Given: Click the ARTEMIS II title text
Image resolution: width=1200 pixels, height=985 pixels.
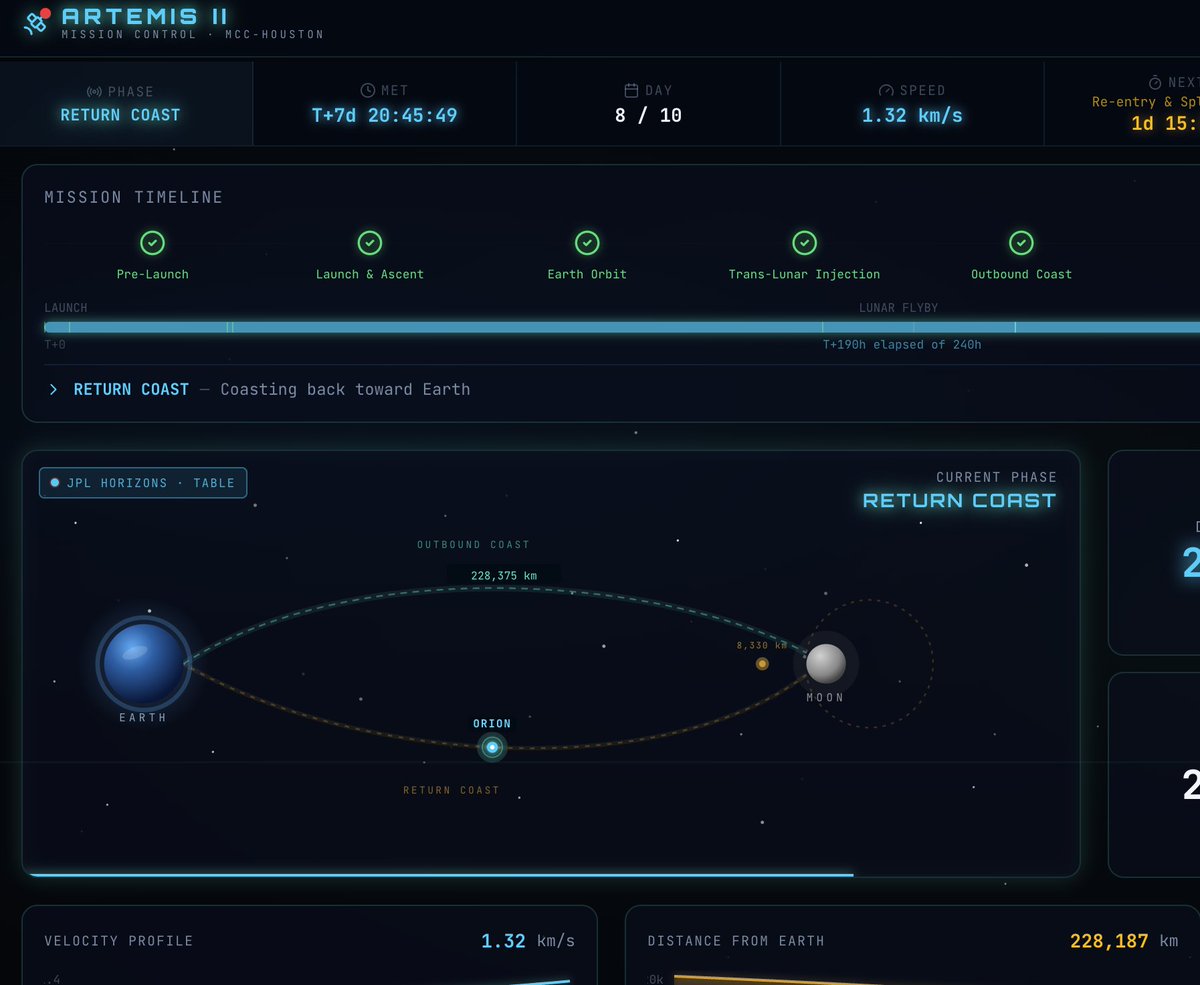Looking at the screenshot, I should (145, 16).
